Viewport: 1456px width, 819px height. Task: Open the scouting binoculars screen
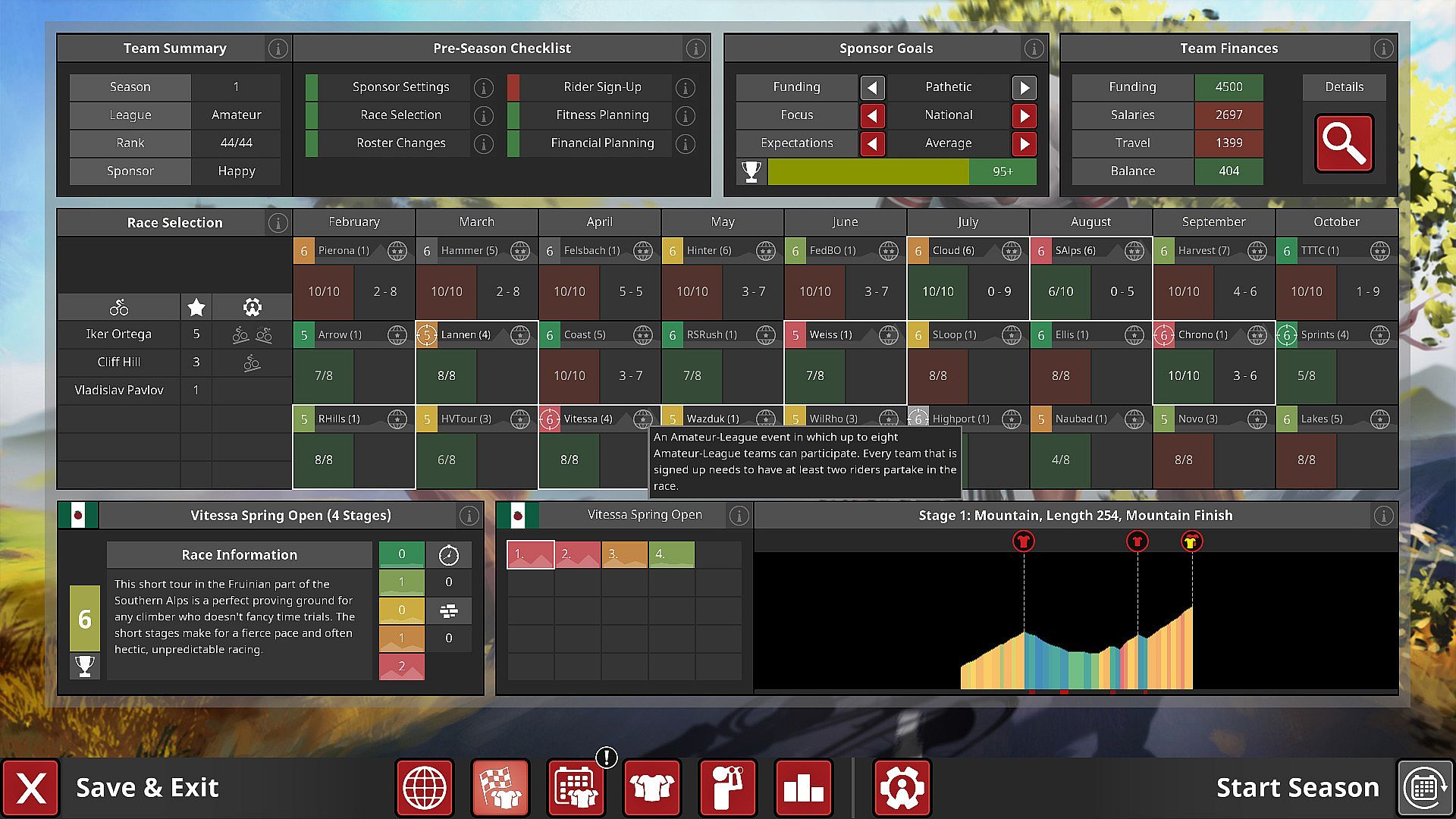(727, 788)
